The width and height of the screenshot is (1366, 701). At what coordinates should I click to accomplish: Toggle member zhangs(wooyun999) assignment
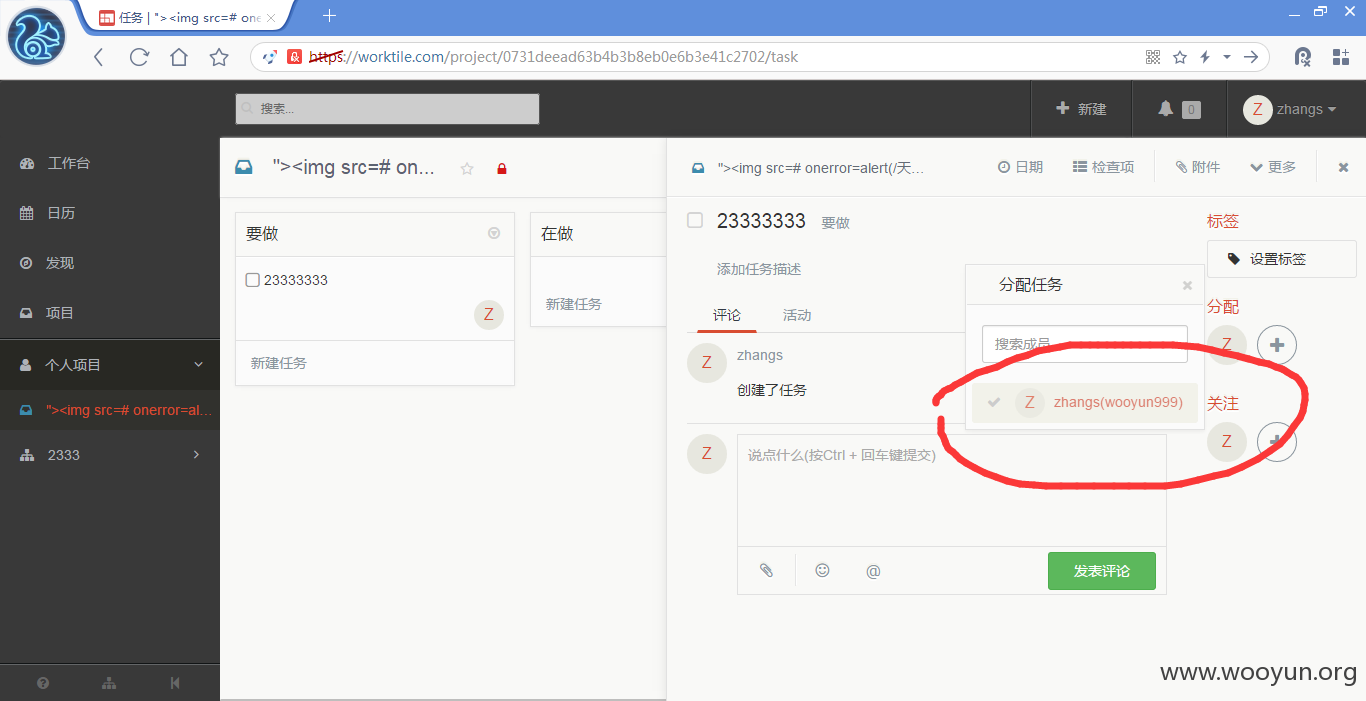click(1085, 403)
